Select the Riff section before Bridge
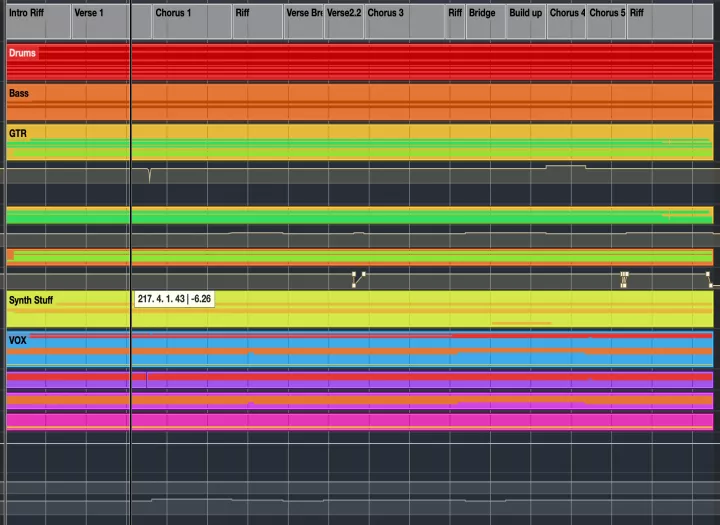 (456, 22)
